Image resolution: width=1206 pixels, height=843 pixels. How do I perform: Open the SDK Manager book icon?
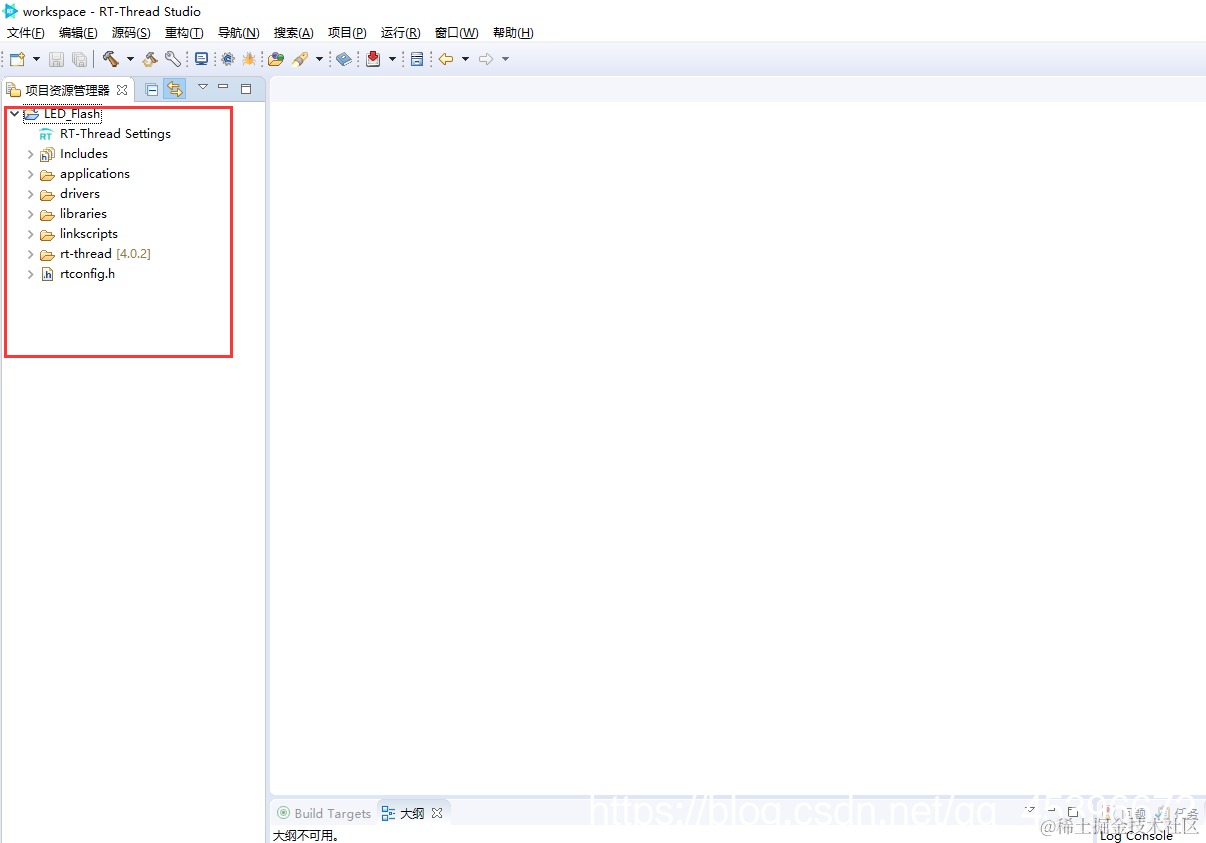[x=344, y=60]
